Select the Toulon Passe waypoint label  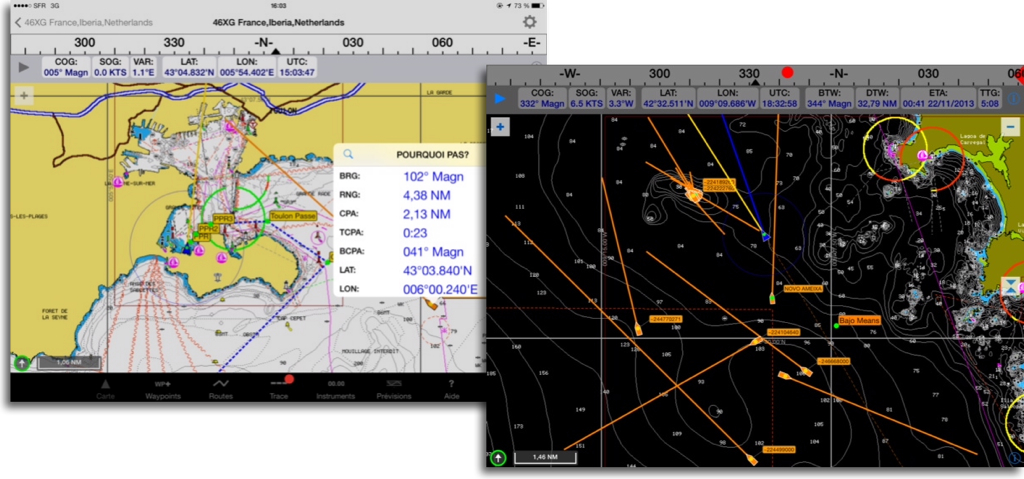pyautogui.click(x=293, y=216)
